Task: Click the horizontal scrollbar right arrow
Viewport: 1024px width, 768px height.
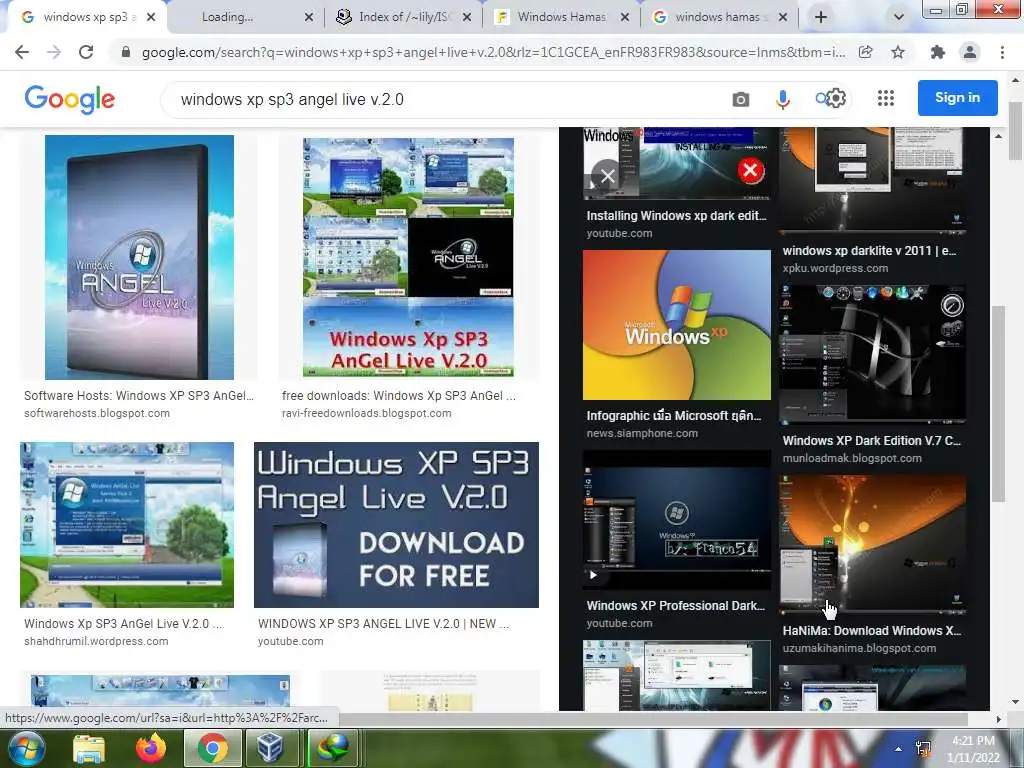Action: pos(998,719)
